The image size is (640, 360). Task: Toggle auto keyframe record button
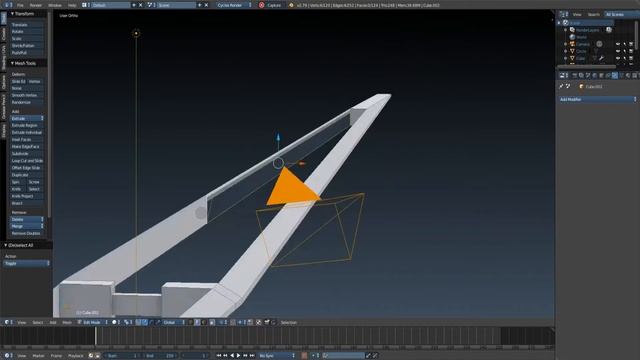(304, 356)
